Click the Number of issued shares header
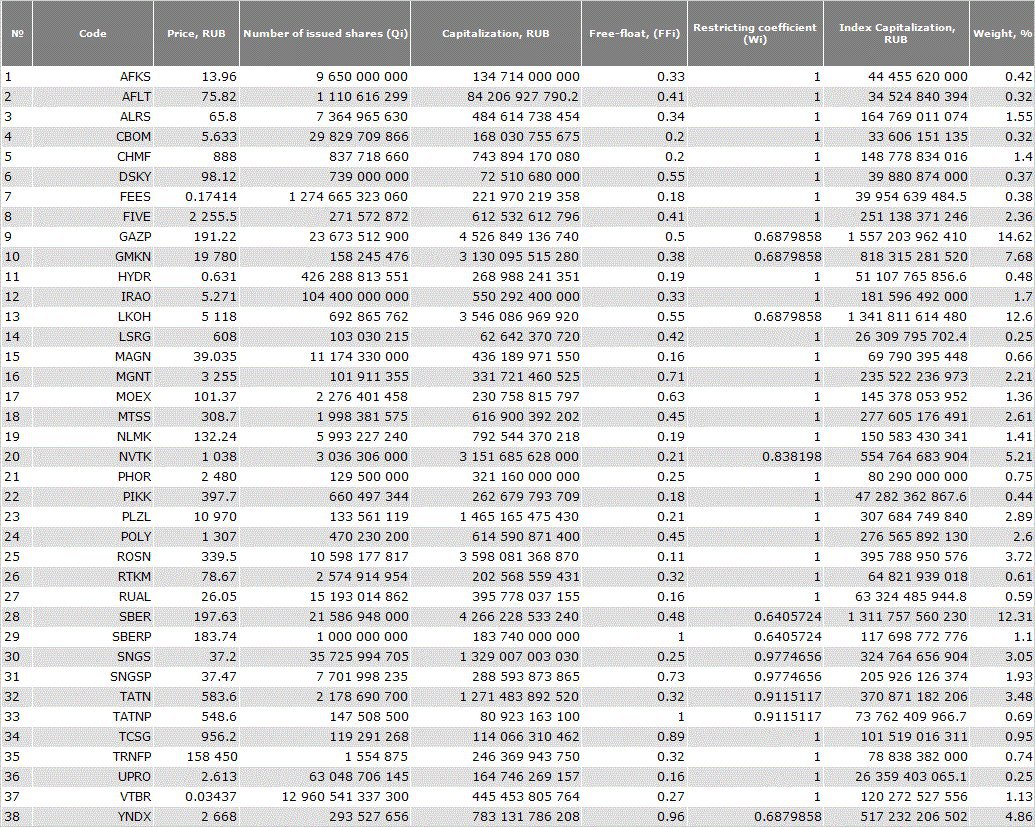 (325, 34)
